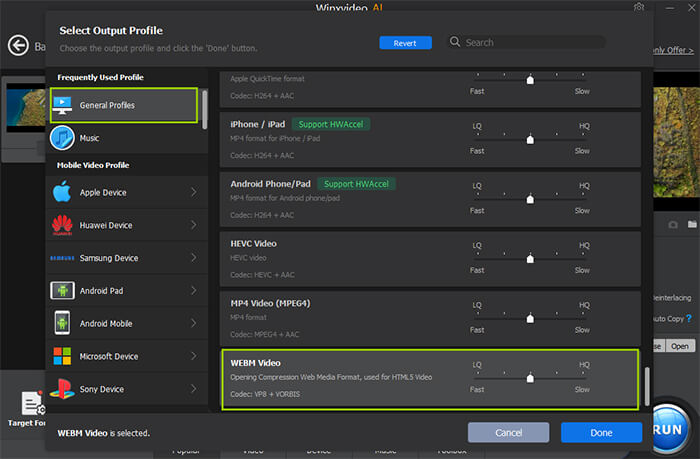Click the search magnifier icon
700x459 pixels.
[454, 42]
